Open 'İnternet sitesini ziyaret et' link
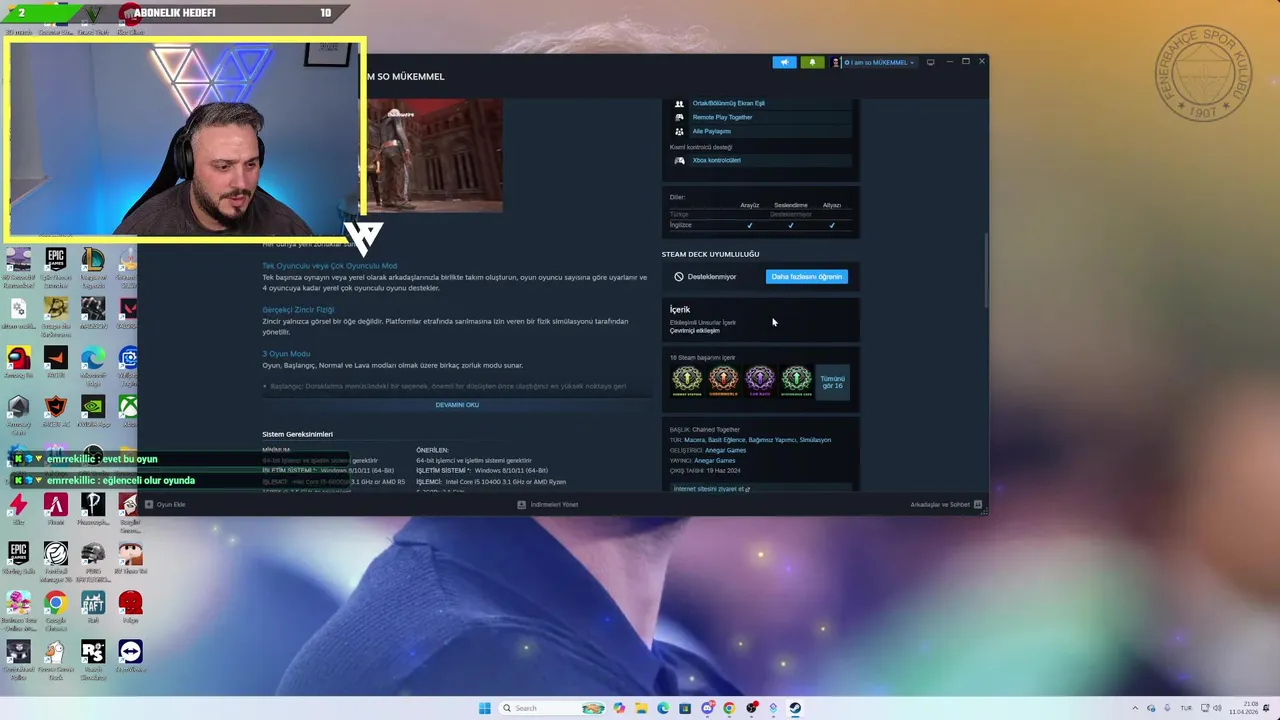This screenshot has height=720, width=1280. point(711,489)
